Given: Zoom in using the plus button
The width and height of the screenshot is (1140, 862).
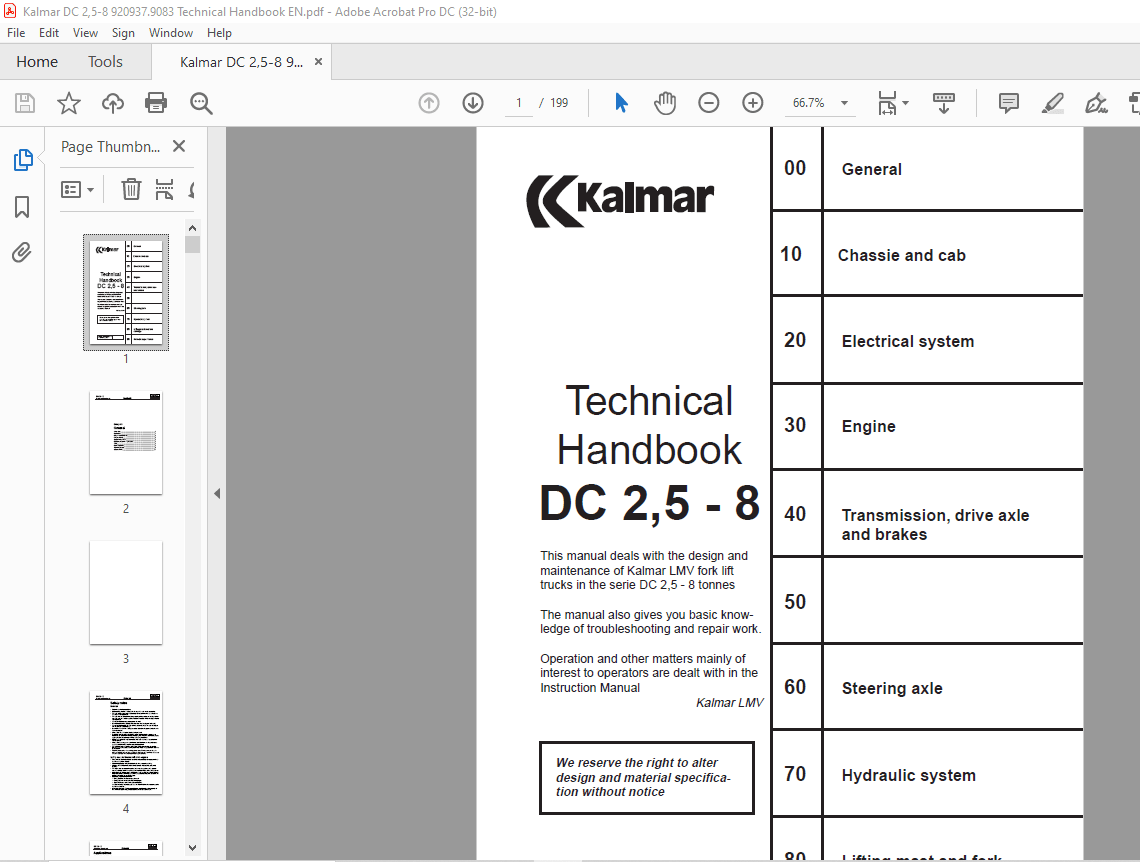Looking at the screenshot, I should tap(752, 102).
